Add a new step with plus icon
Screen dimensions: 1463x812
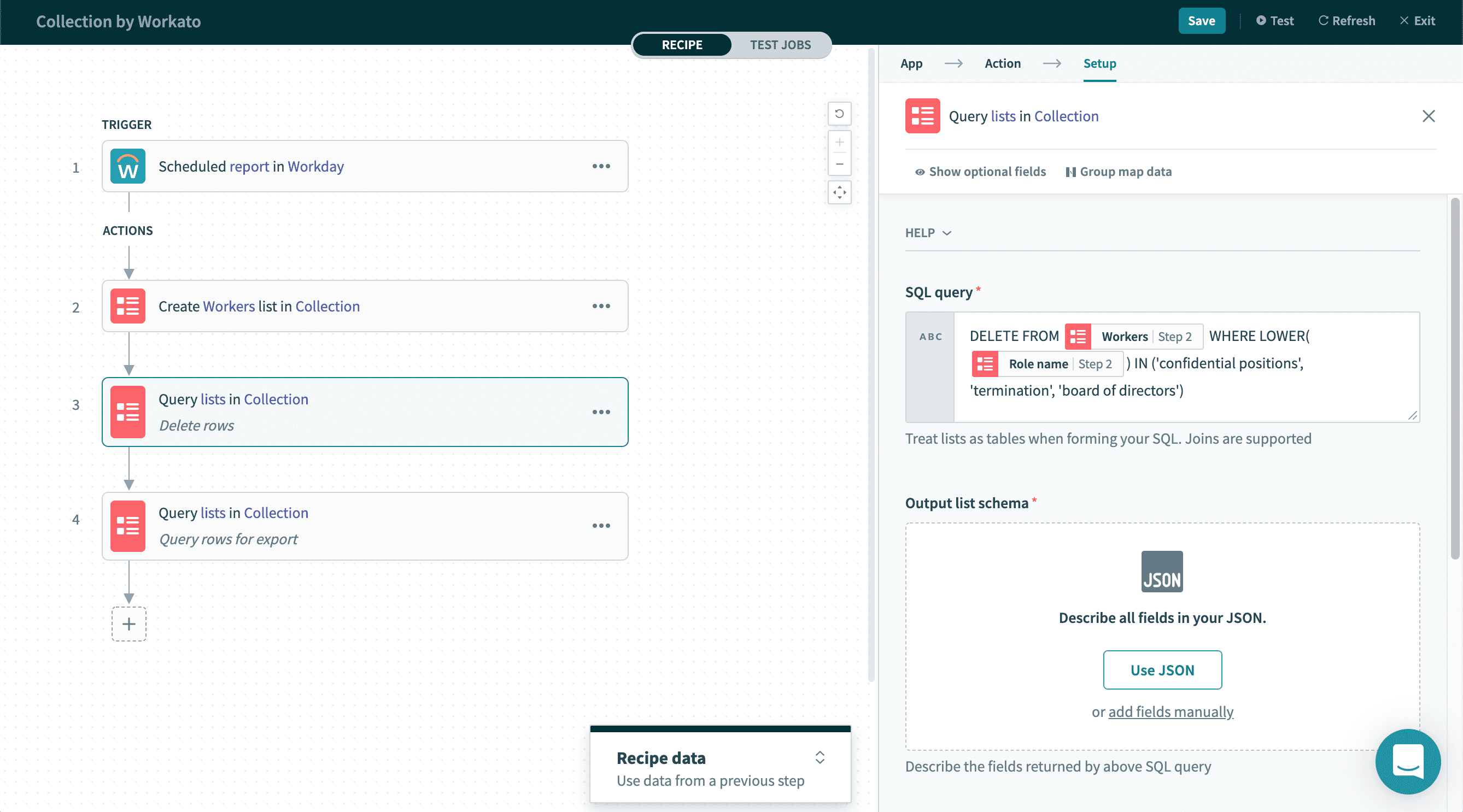(129, 624)
